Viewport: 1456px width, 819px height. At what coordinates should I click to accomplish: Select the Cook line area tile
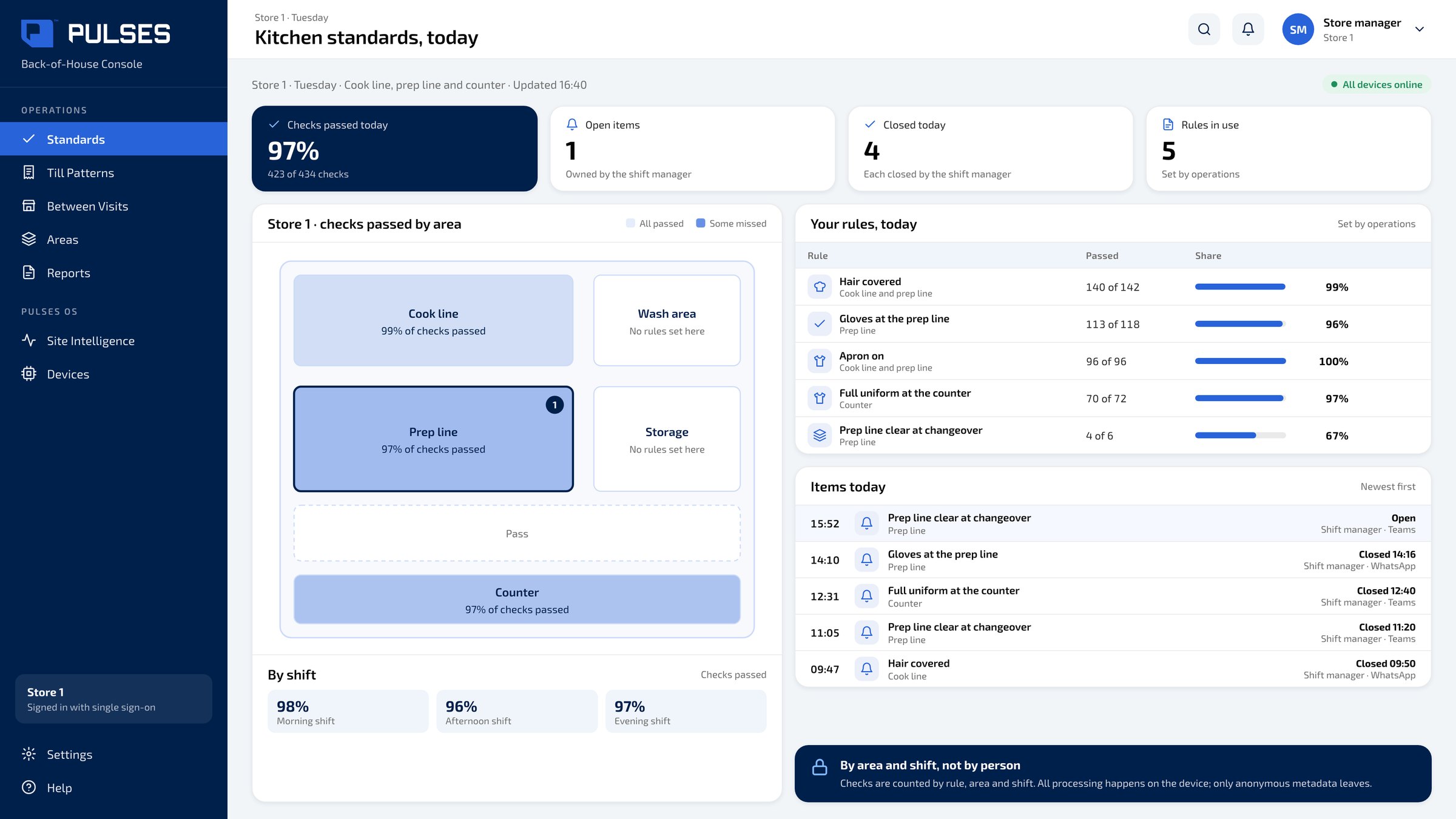point(433,320)
